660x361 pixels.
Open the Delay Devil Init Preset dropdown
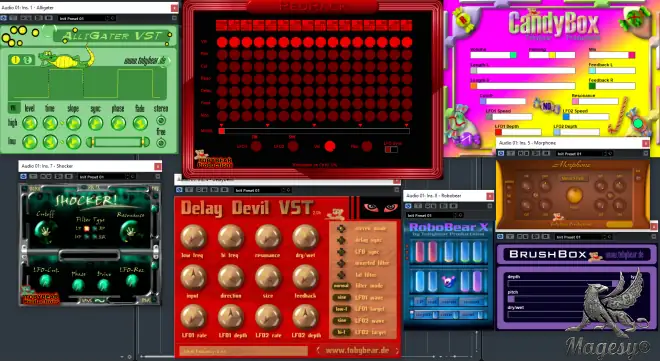(262, 191)
